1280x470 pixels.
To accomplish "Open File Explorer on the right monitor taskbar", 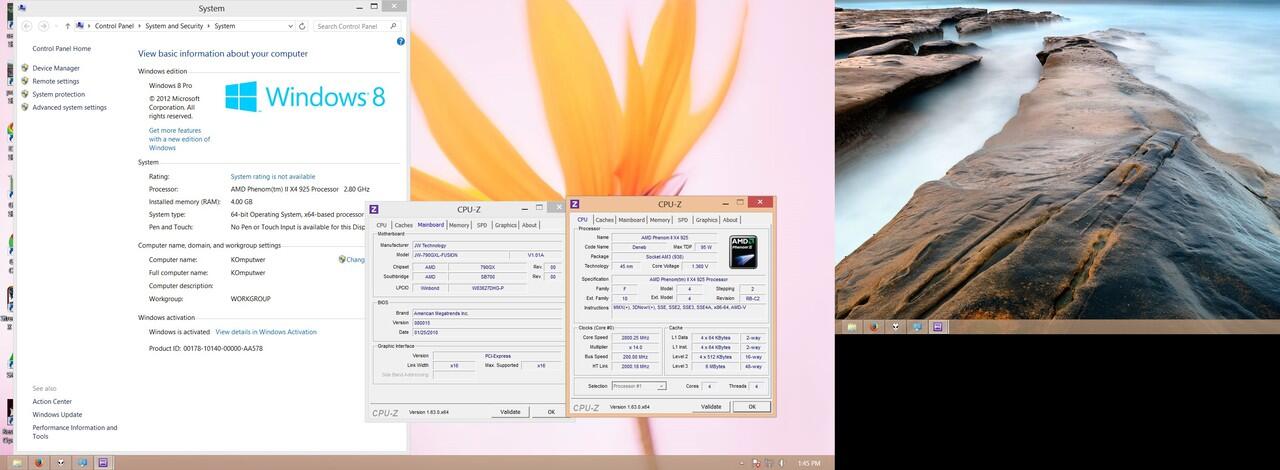I will (x=852, y=326).
